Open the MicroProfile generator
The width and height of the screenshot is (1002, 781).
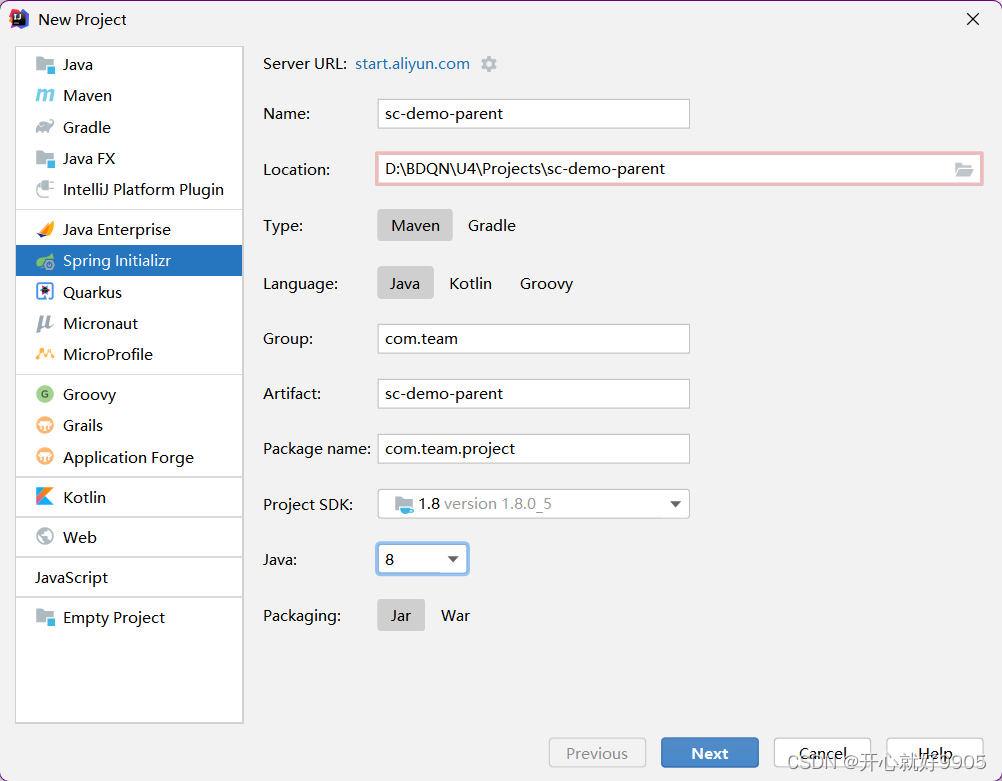(45, 354)
